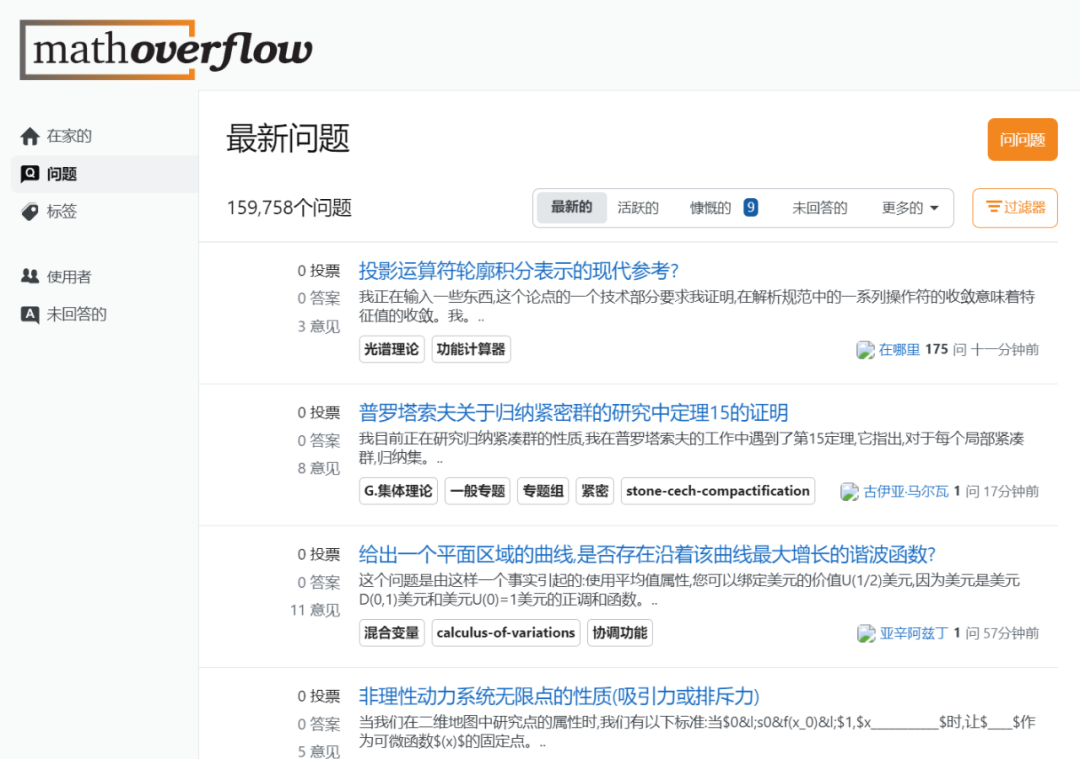Viewport: 1080px width, 759px height.
Task: Go to 标签 tags page
Action: point(61,211)
